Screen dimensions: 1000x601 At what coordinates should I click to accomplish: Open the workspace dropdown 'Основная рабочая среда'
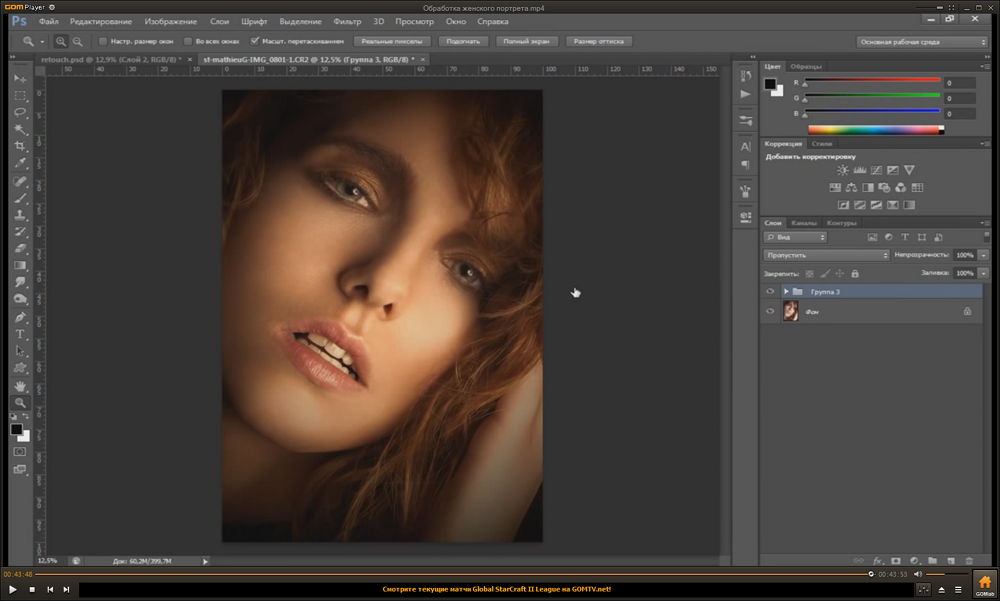922,42
